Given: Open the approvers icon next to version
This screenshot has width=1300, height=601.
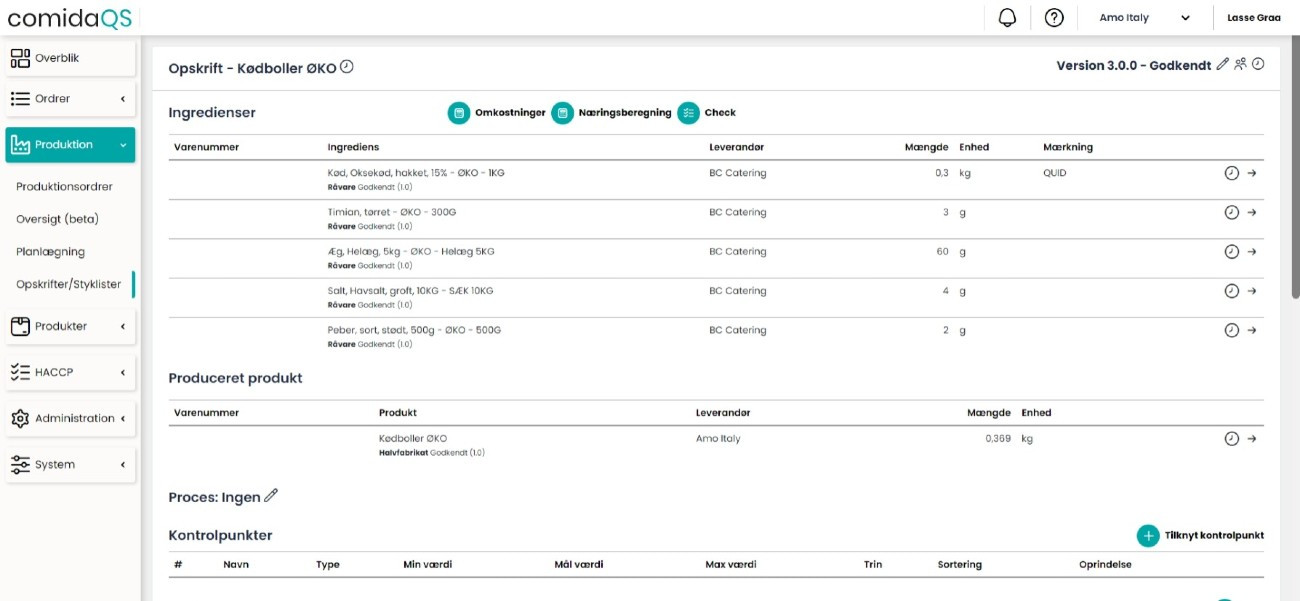Looking at the screenshot, I should click(x=1241, y=63).
